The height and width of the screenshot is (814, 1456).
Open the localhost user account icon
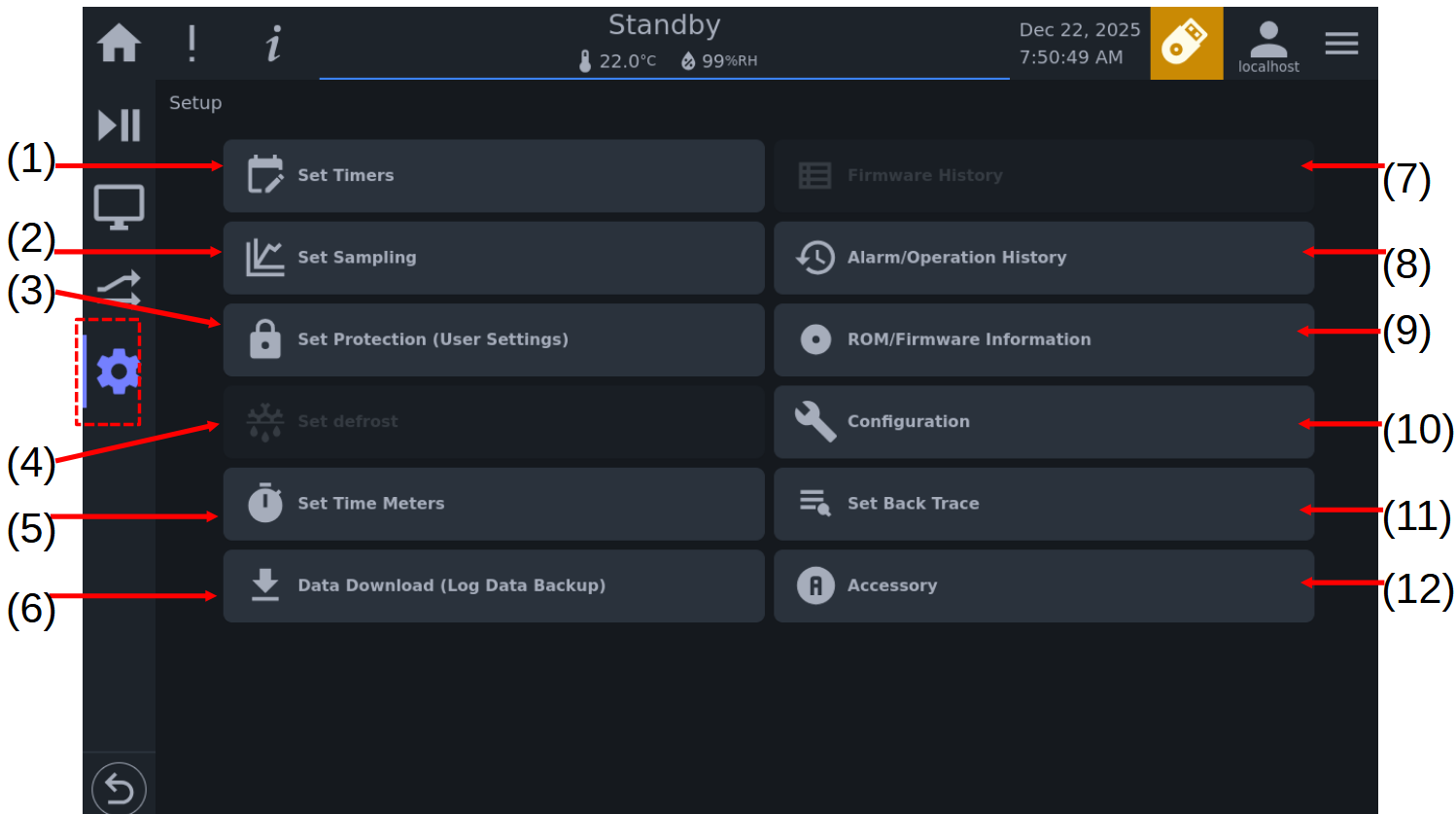coord(1268,47)
